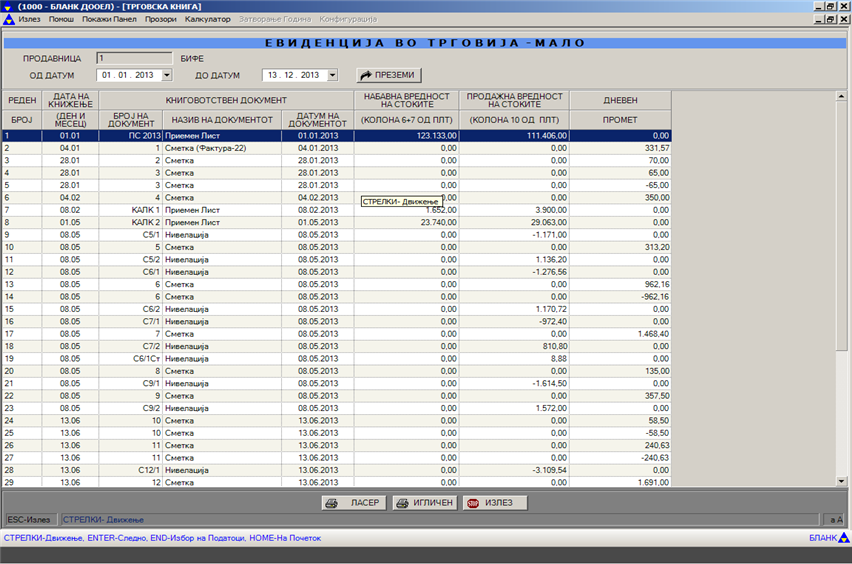Viewport: 852px width, 564px height.
Task: Open the Помош menu
Action: pyautogui.click(x=61, y=20)
